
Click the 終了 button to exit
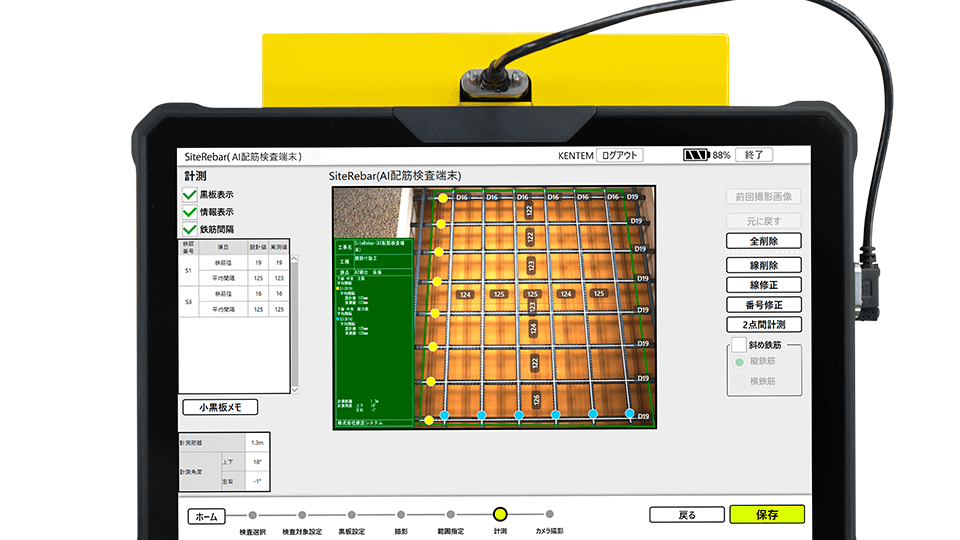(754, 155)
